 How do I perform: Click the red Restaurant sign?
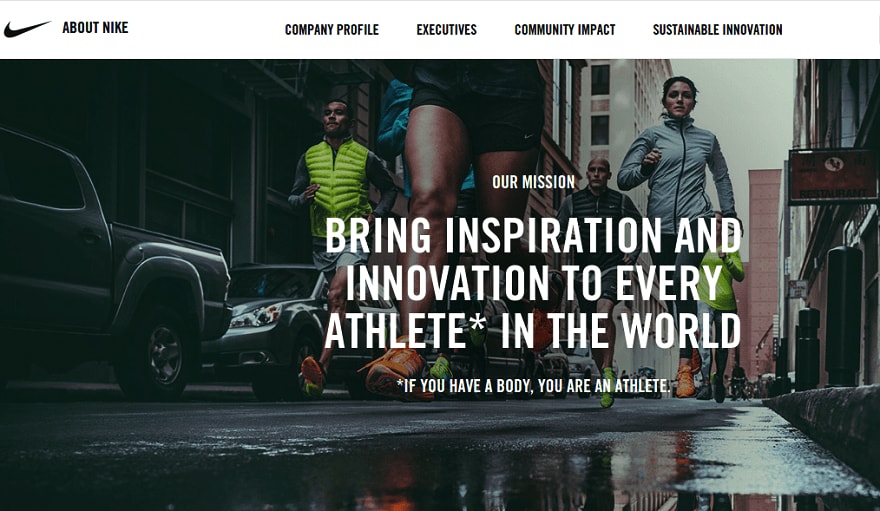[833, 176]
